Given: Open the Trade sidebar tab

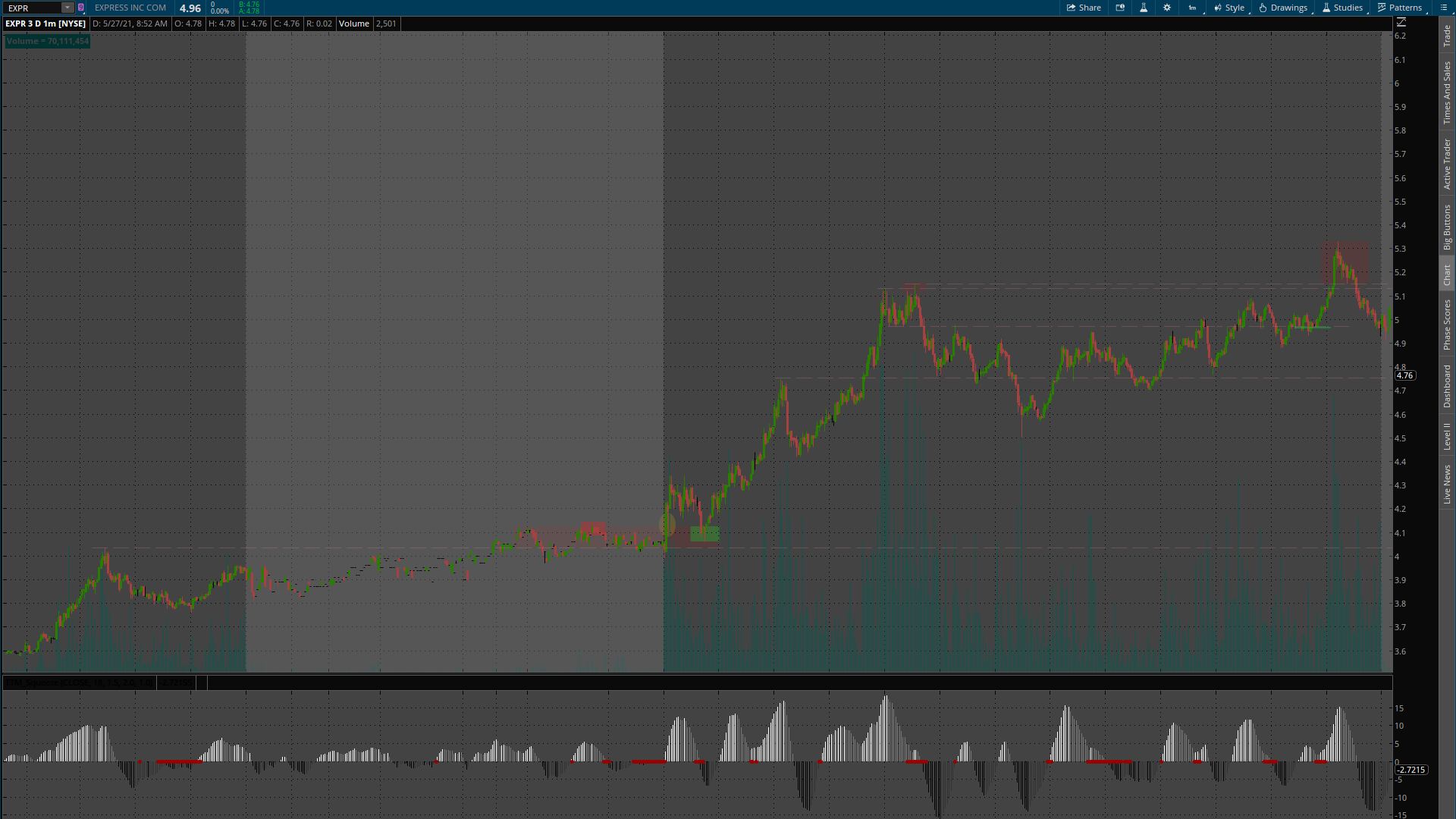Looking at the screenshot, I should (1447, 35).
